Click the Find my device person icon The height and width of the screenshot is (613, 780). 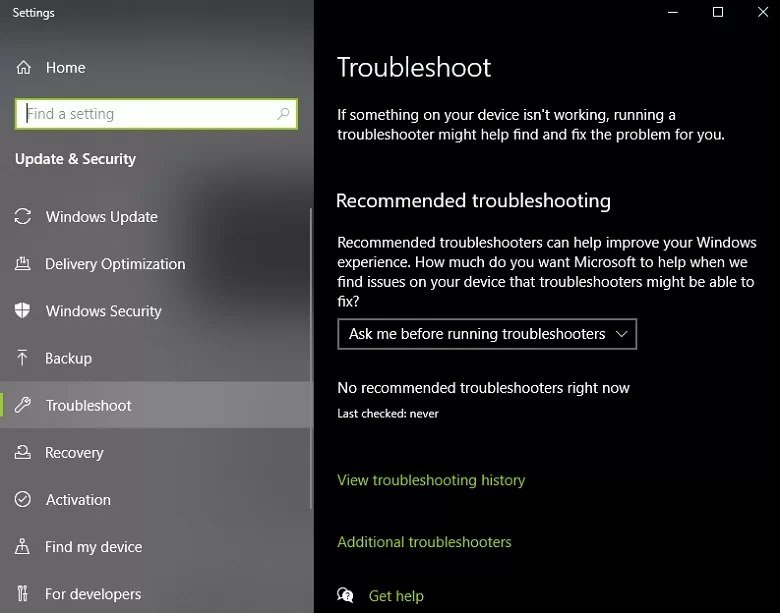pos(22,546)
